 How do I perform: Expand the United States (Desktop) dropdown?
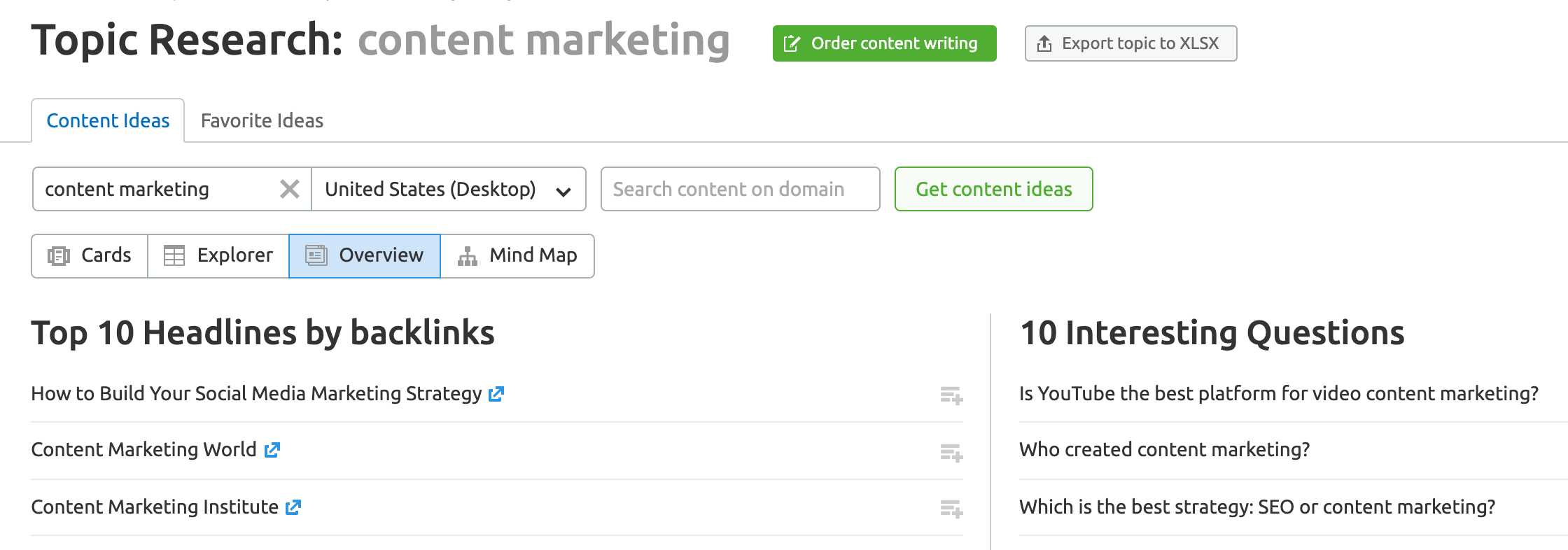click(x=448, y=189)
